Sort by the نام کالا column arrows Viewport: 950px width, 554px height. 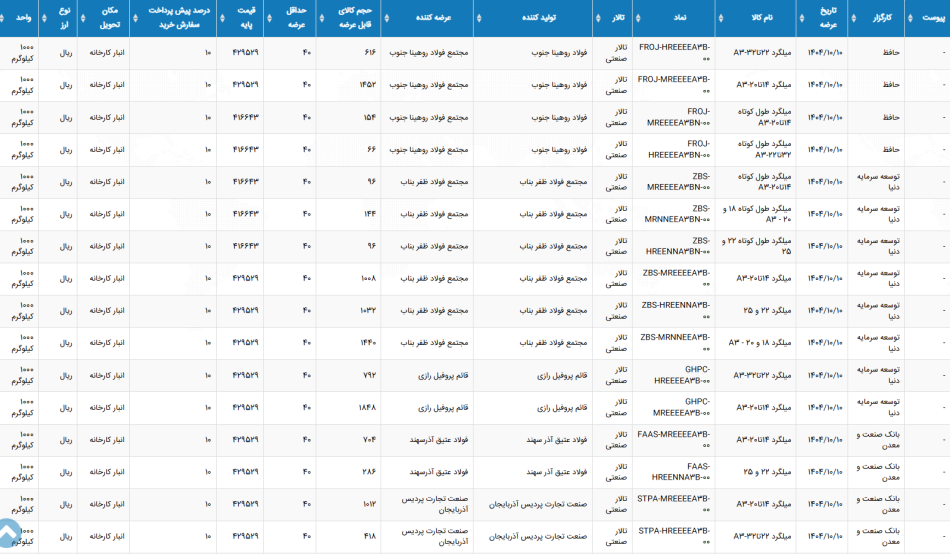point(720,18)
